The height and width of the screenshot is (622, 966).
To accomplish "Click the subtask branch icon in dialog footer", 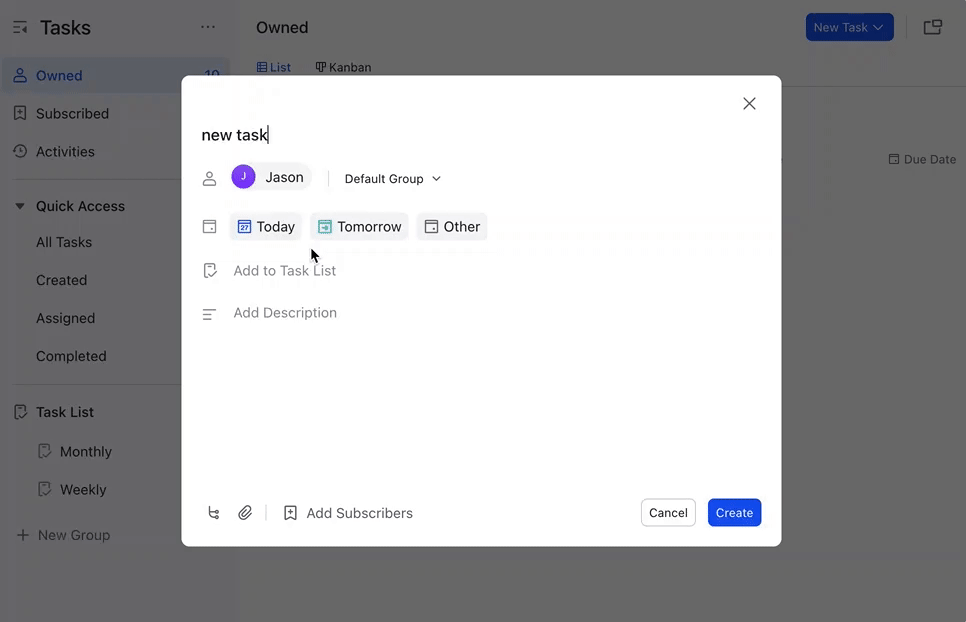I will click(x=214, y=512).
